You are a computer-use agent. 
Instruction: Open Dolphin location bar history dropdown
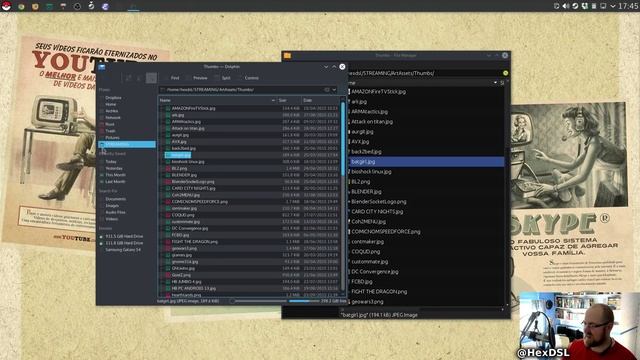[x=334, y=89]
